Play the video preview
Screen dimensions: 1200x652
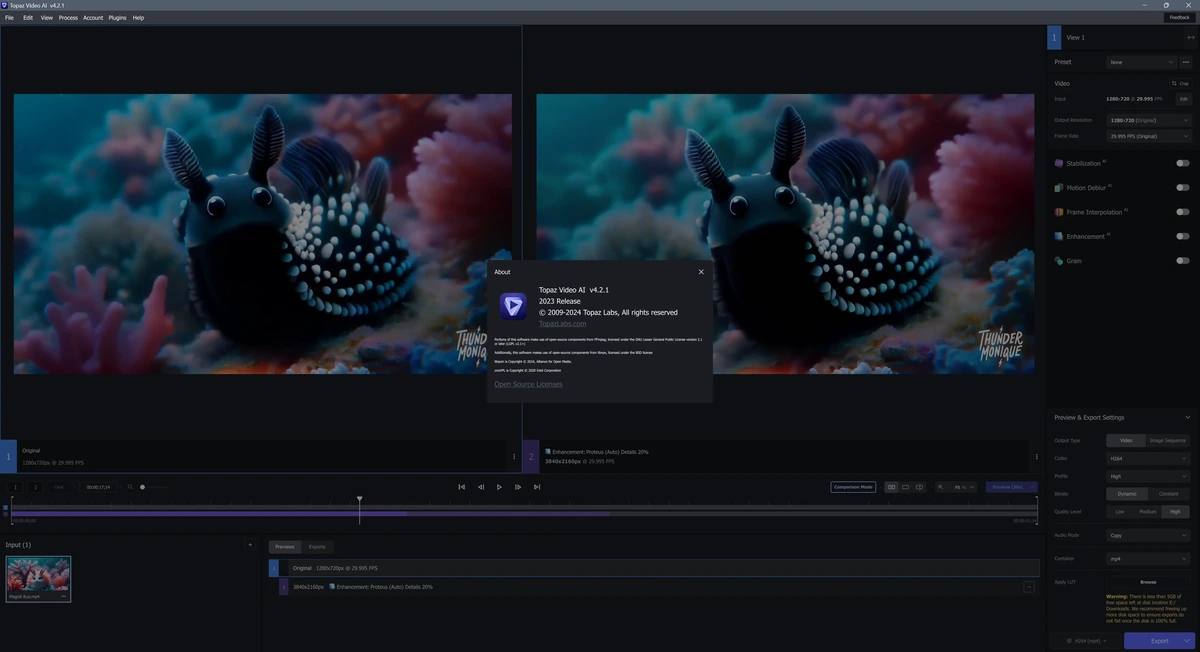499,487
